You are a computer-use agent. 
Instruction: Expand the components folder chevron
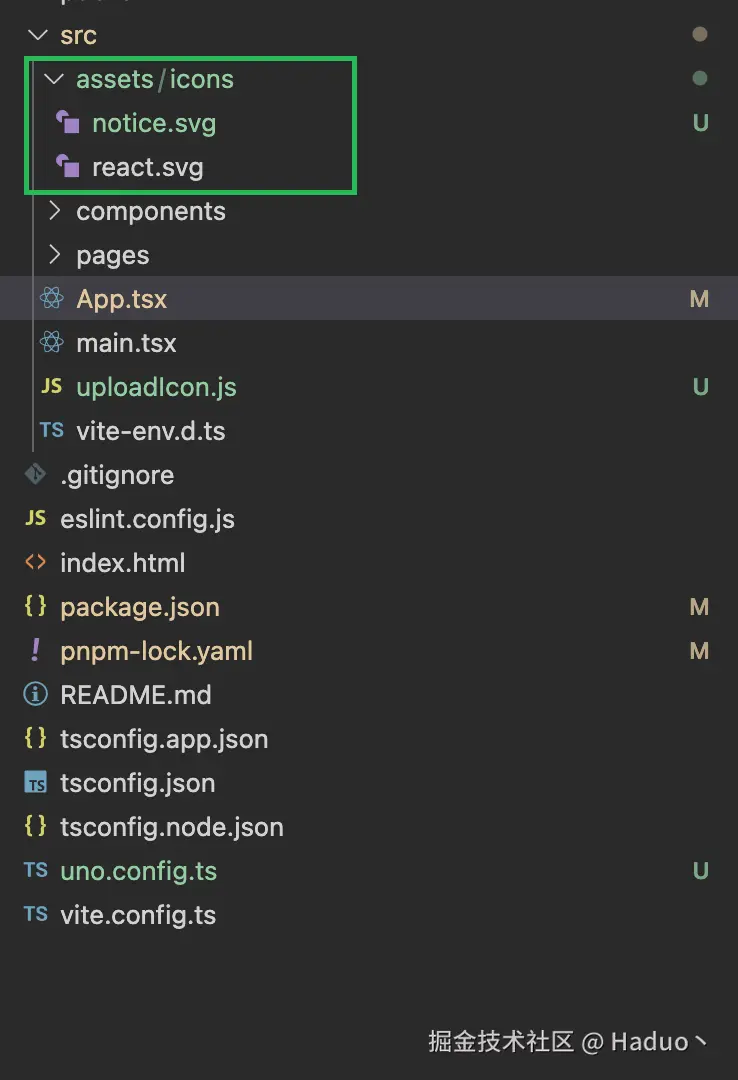[x=54, y=211]
